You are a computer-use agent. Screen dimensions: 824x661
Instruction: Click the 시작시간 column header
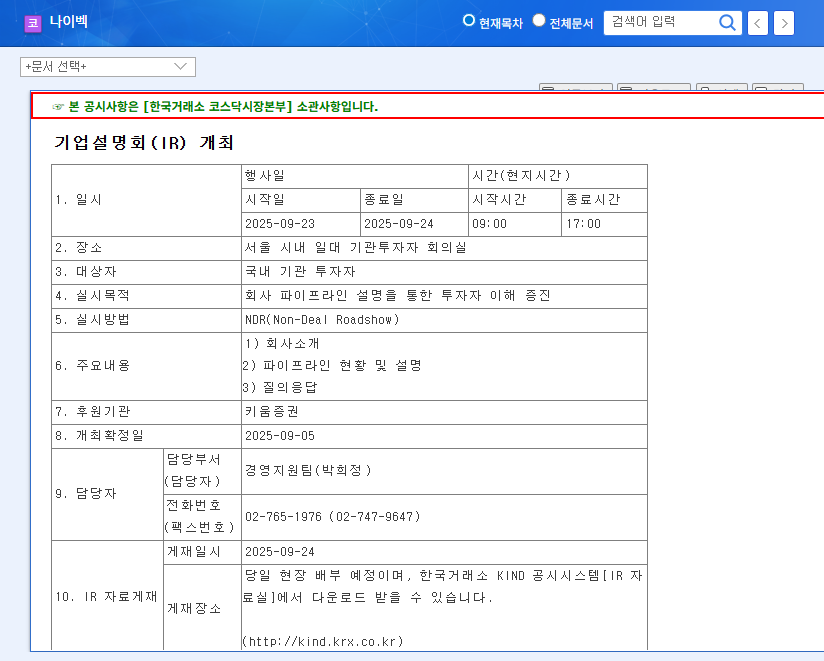[x=515, y=200]
